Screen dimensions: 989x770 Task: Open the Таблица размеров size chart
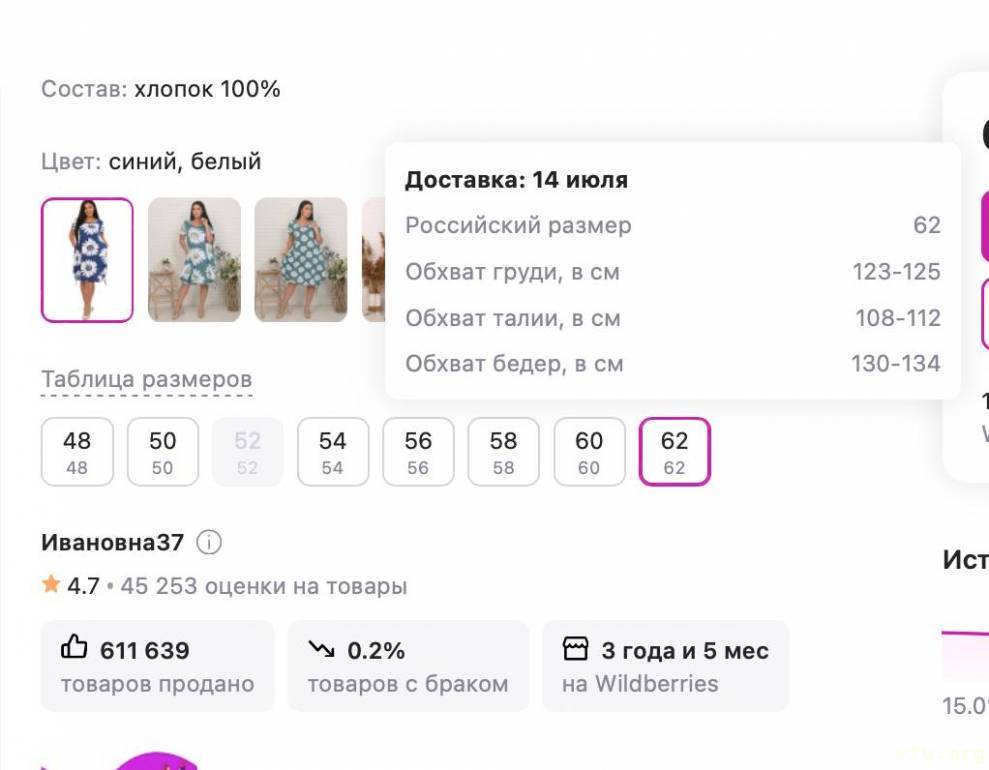146,380
